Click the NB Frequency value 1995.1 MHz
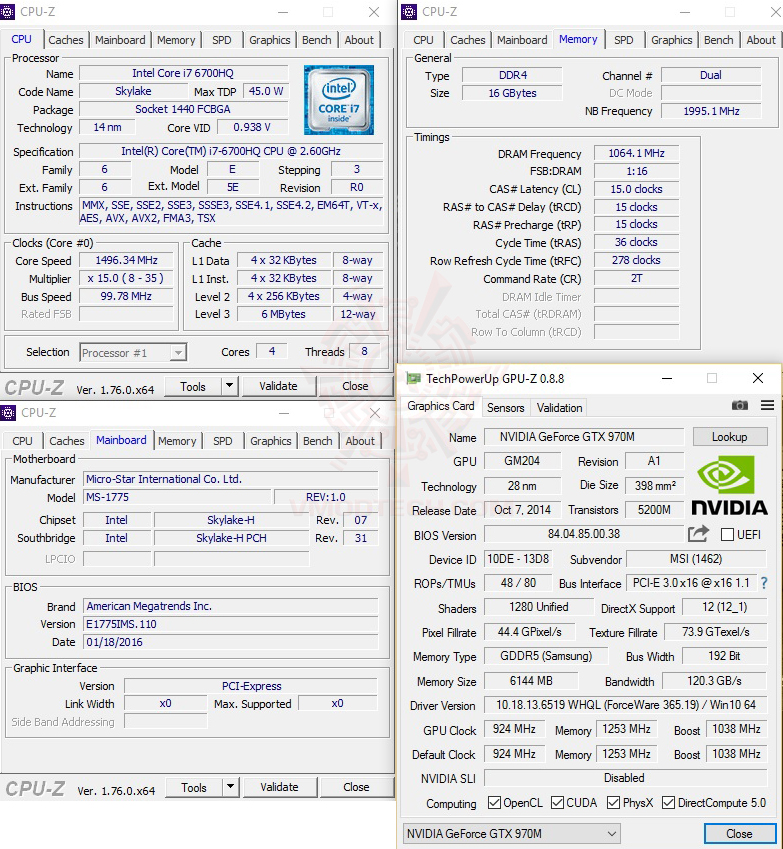The image size is (783, 849). (711, 111)
